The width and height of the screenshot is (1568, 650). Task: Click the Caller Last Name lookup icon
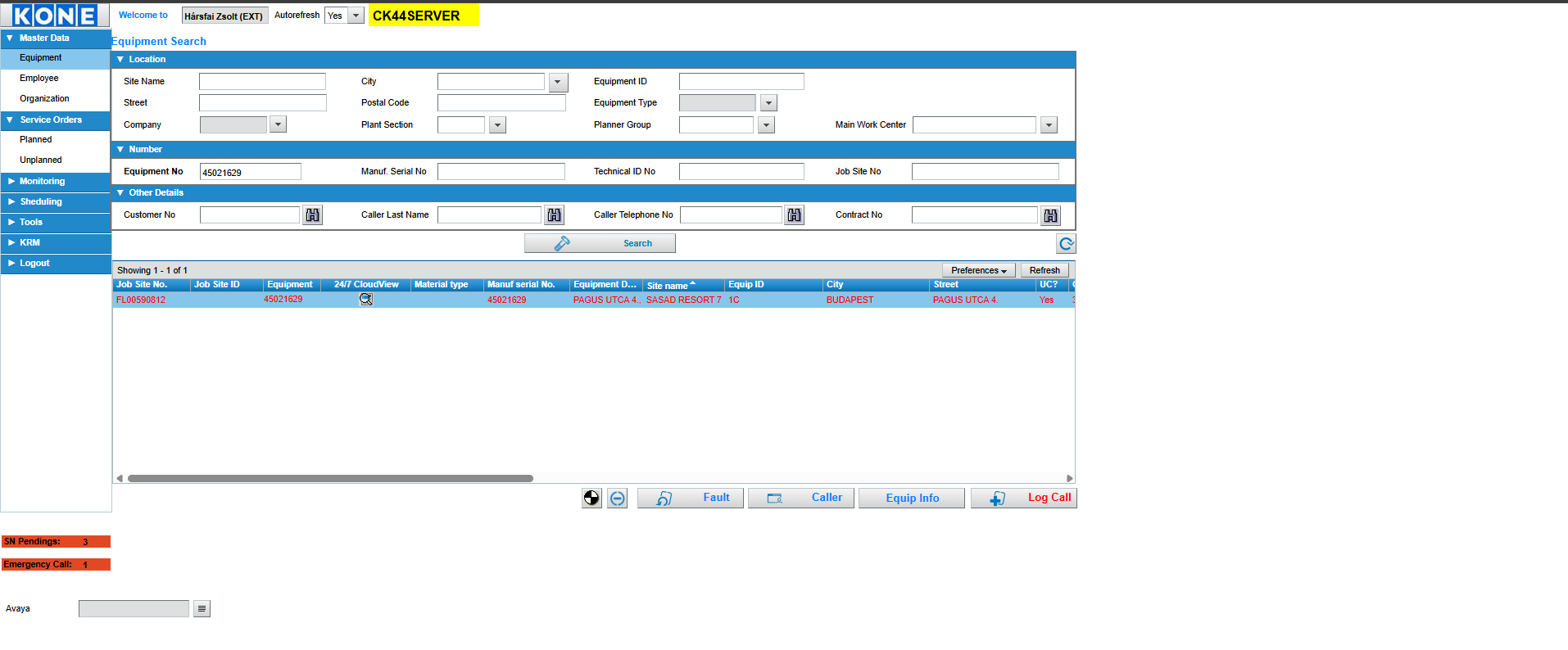(555, 215)
